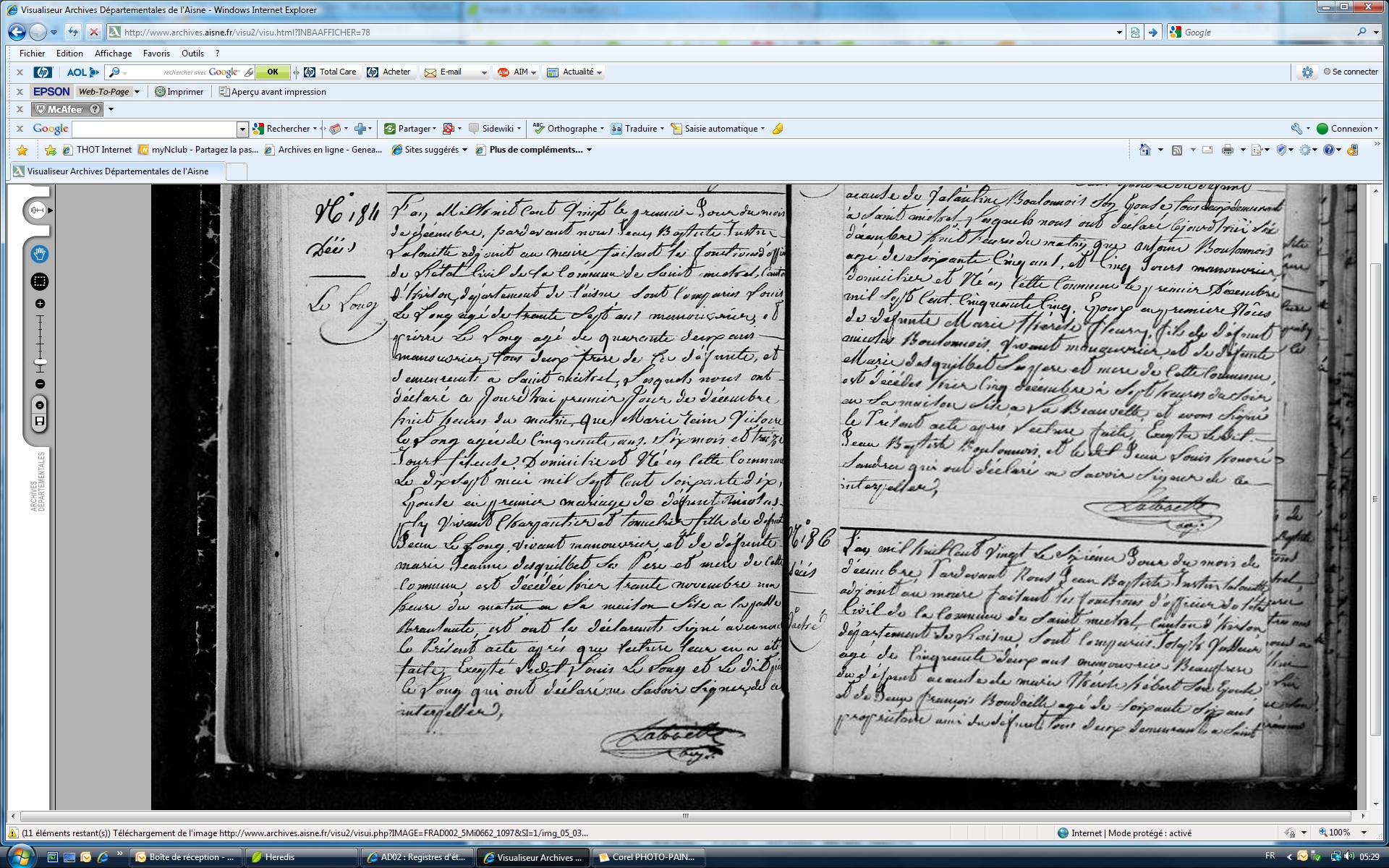The height and width of the screenshot is (868, 1389).
Task: Click the plus zoom-in button in viewer
Action: tap(40, 304)
